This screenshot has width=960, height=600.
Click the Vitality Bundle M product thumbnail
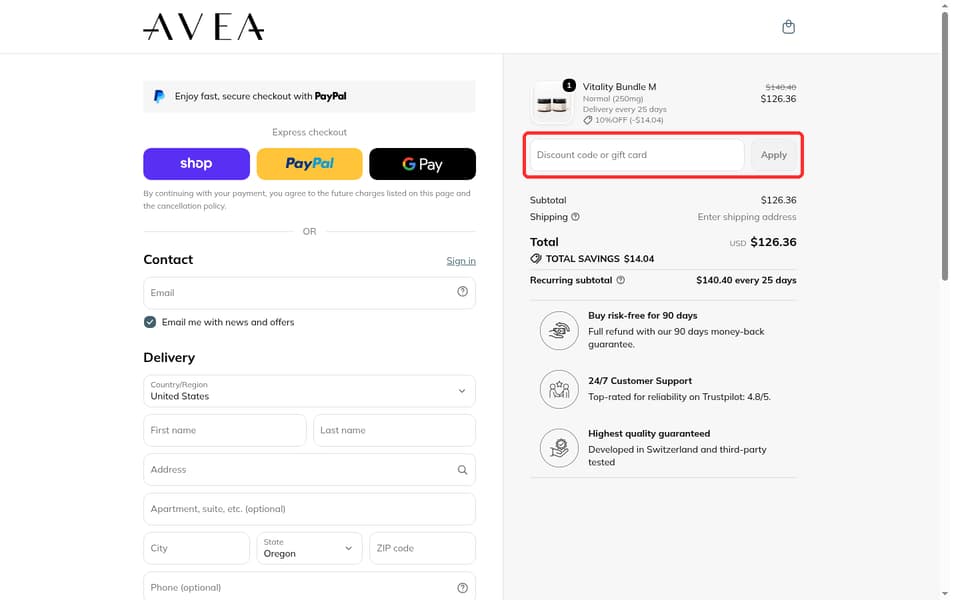(551, 103)
